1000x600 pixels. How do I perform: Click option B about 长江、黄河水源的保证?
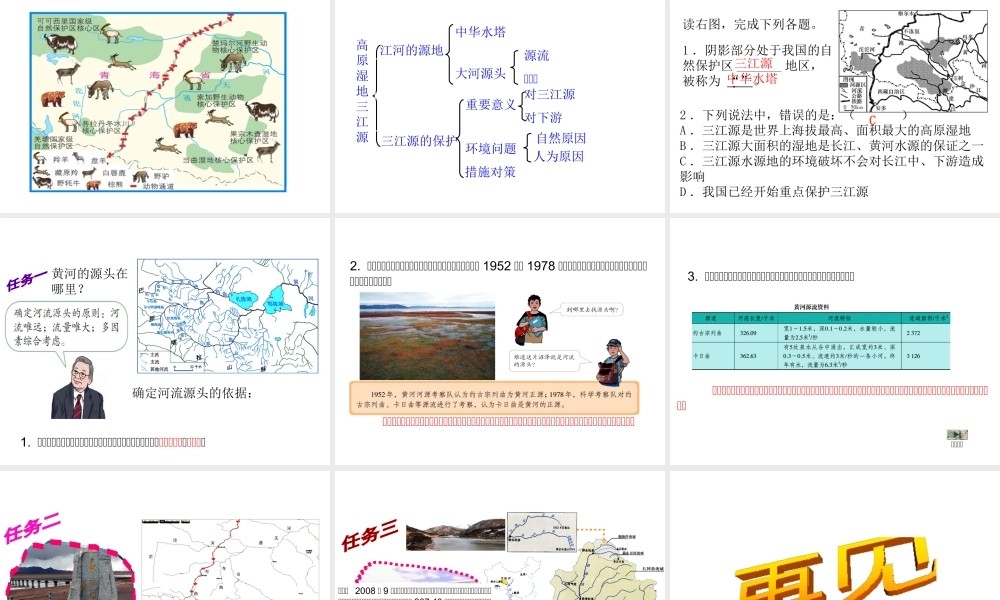(x=831, y=146)
